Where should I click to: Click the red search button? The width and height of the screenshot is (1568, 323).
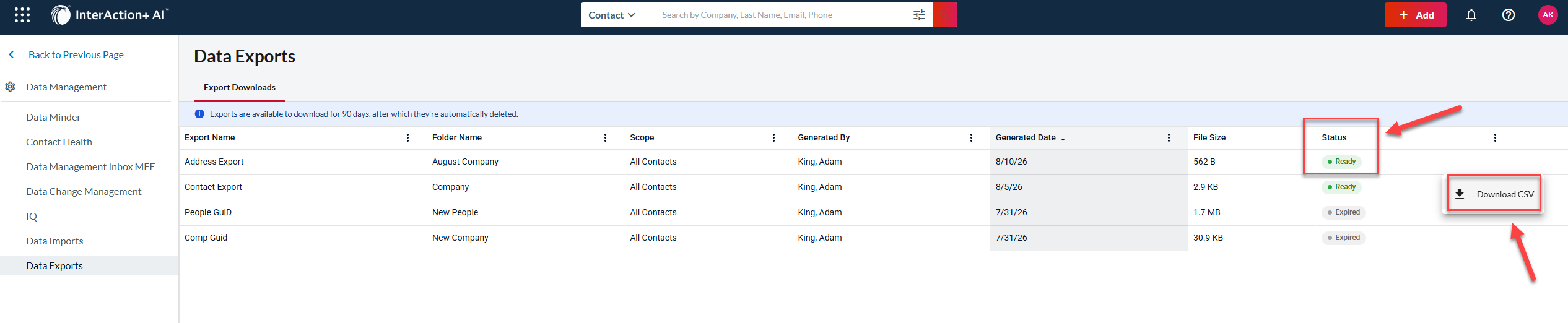click(x=945, y=15)
